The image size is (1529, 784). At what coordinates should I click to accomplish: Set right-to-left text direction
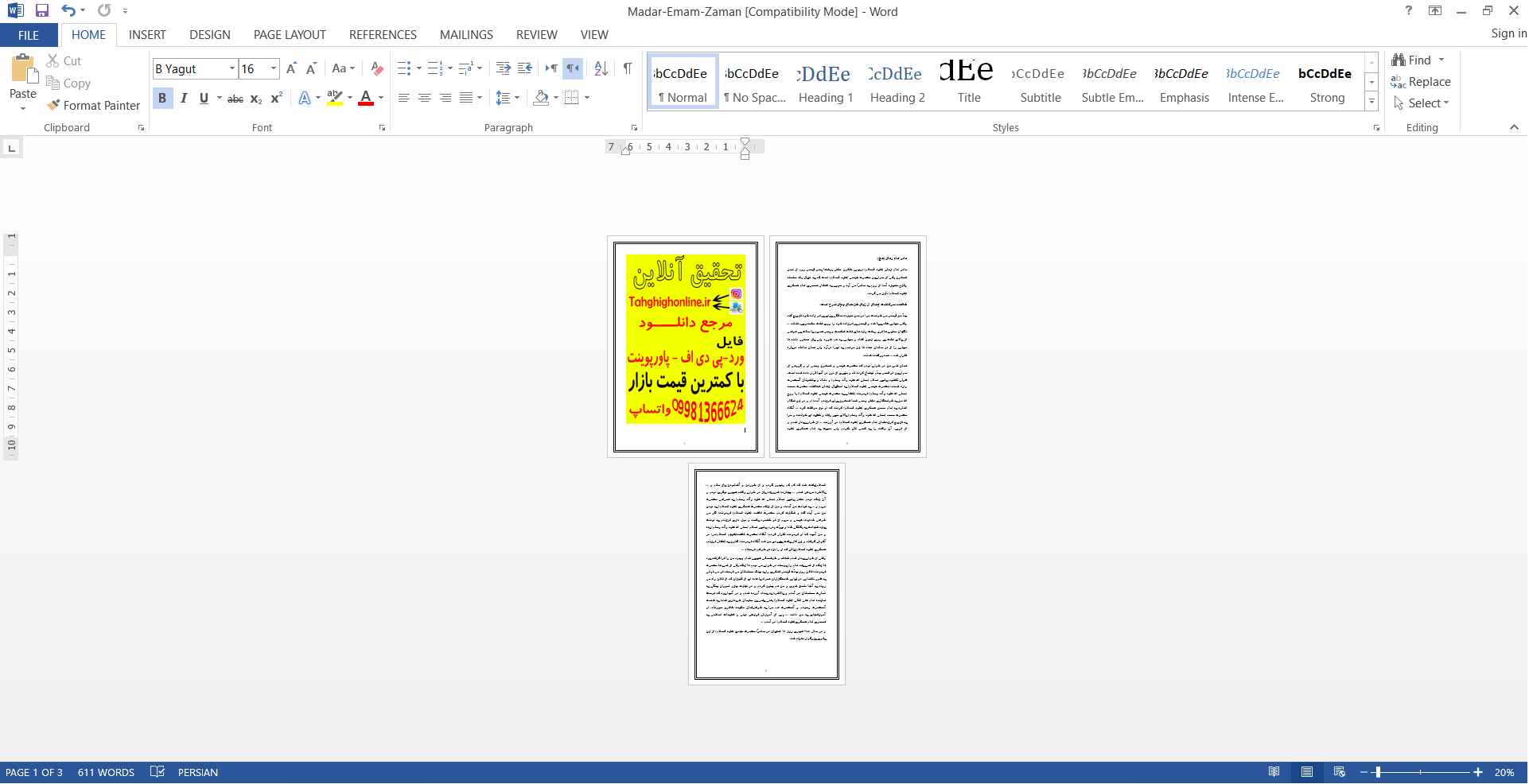[573, 69]
